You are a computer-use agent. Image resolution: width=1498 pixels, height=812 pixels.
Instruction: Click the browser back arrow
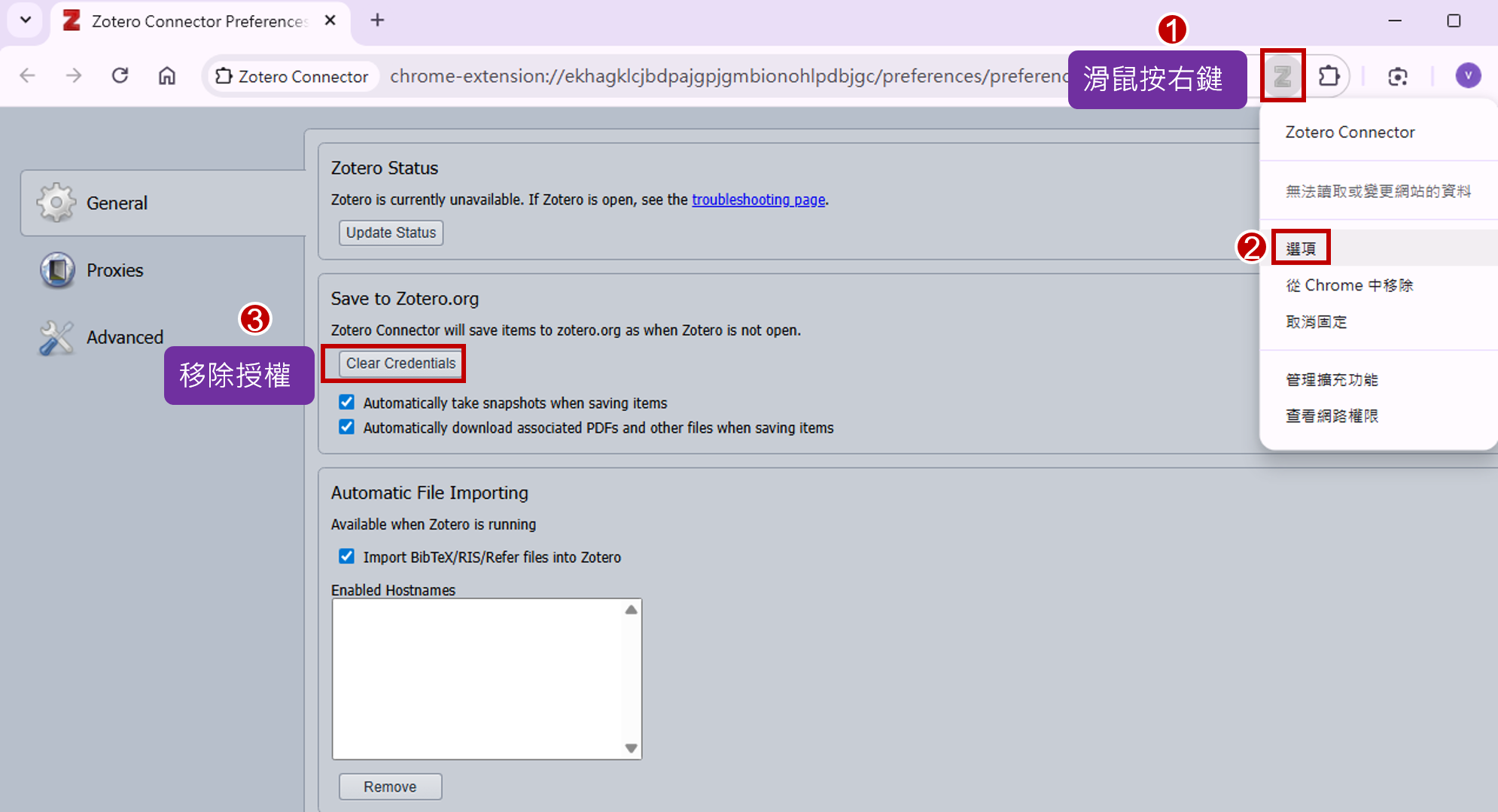coord(28,75)
